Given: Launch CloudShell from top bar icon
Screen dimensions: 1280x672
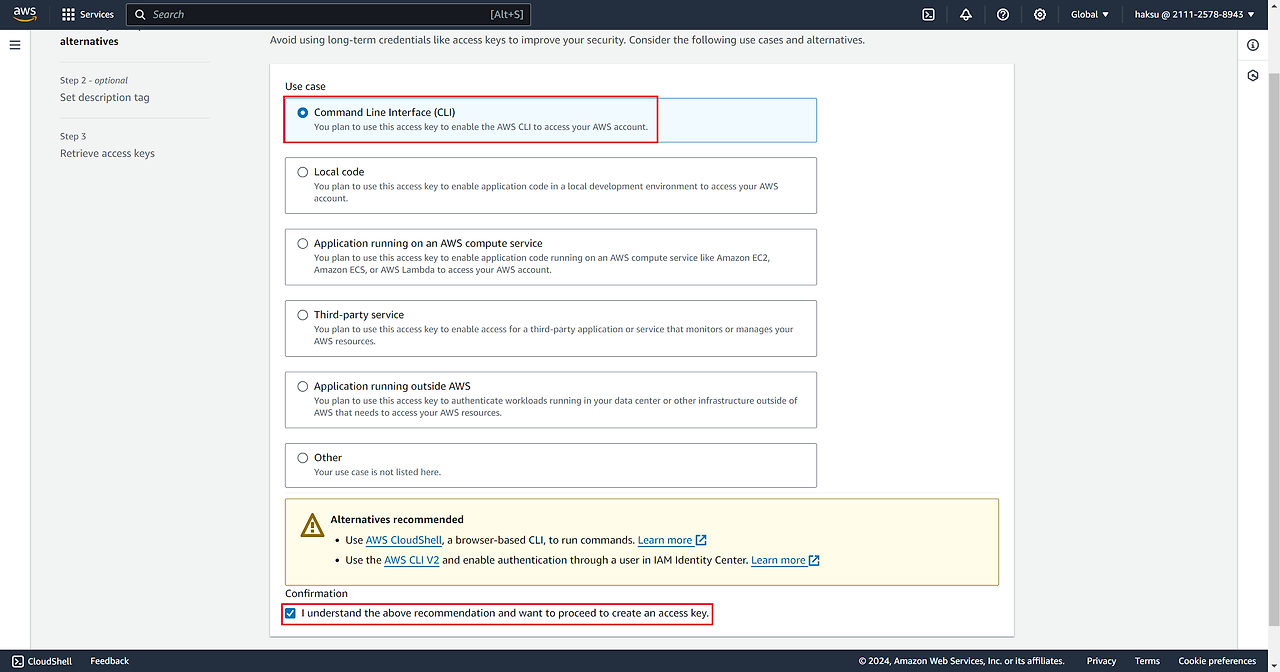Looking at the screenshot, I should [928, 15].
